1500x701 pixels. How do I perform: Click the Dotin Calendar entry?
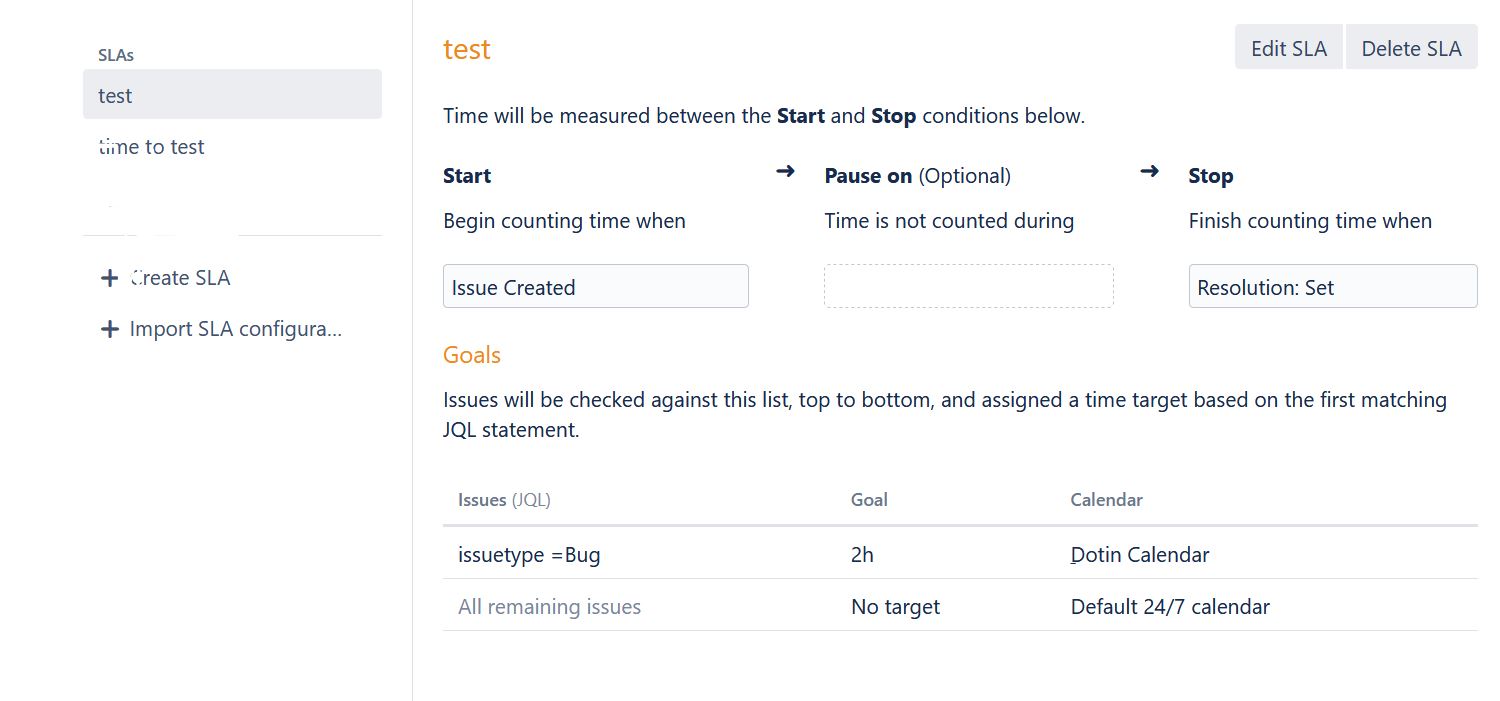coord(1140,554)
